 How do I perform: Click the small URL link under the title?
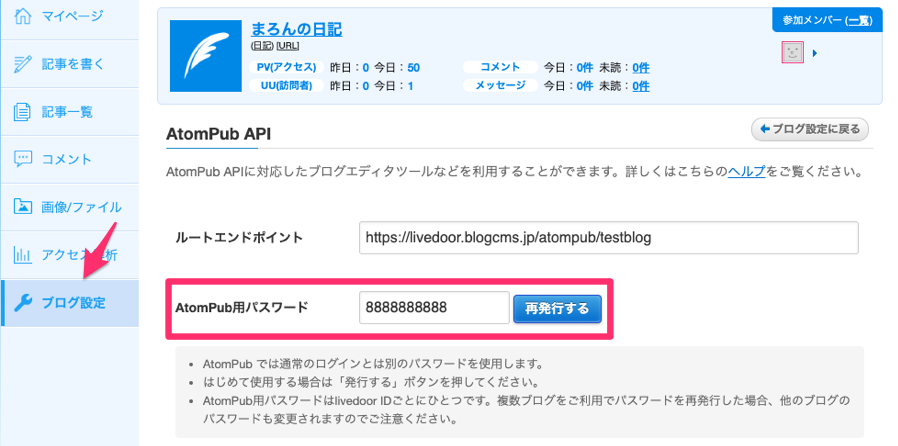point(287,45)
